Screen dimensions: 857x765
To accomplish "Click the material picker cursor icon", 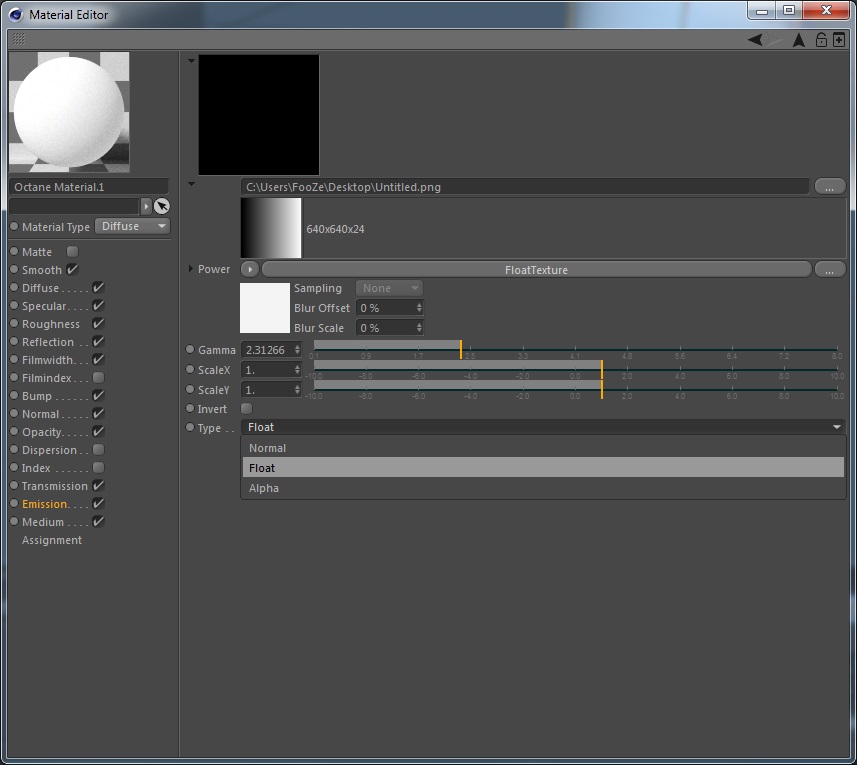I will pos(162,206).
